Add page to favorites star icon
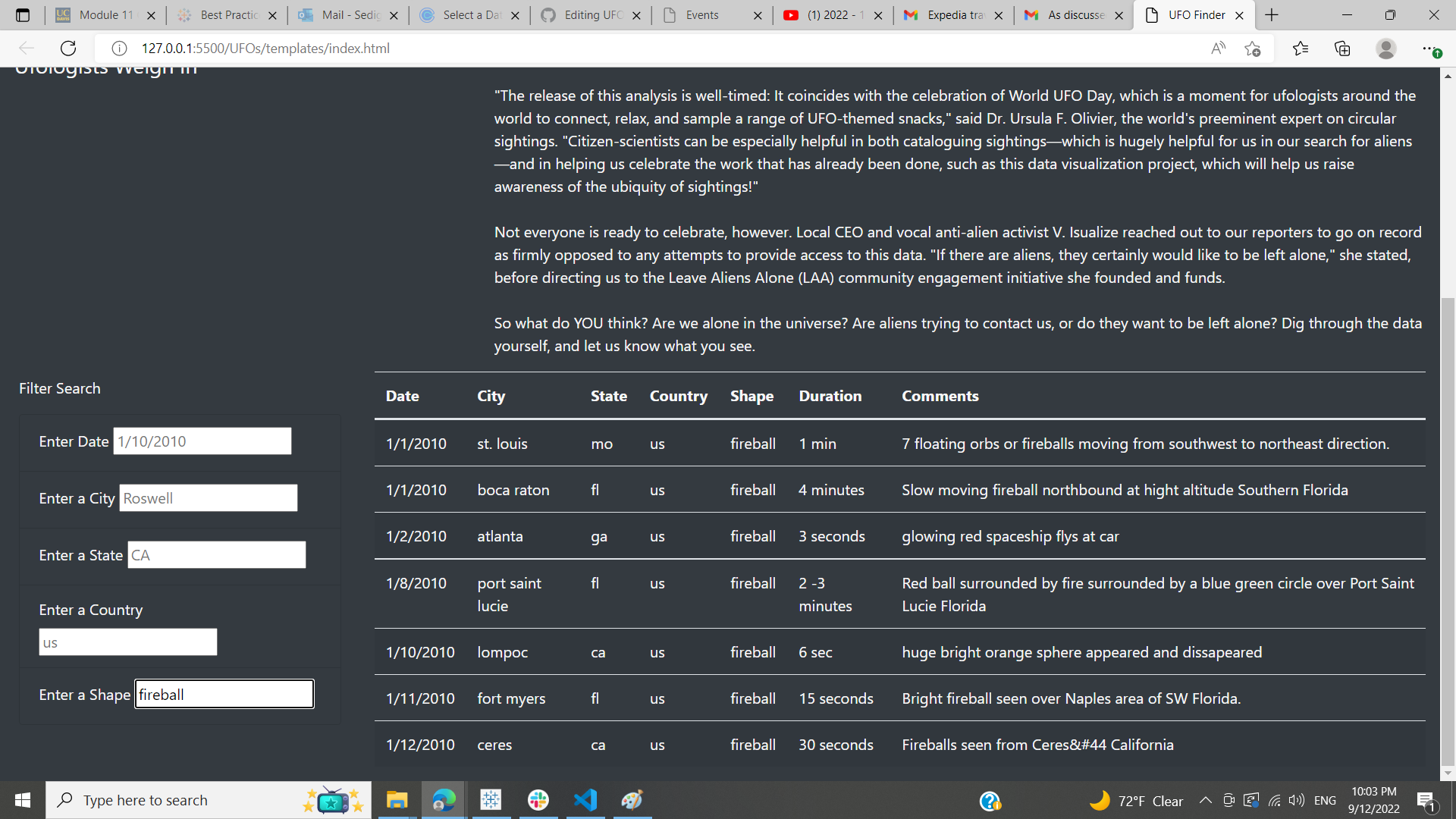Screen dimensions: 1456x819 (x=1253, y=49)
